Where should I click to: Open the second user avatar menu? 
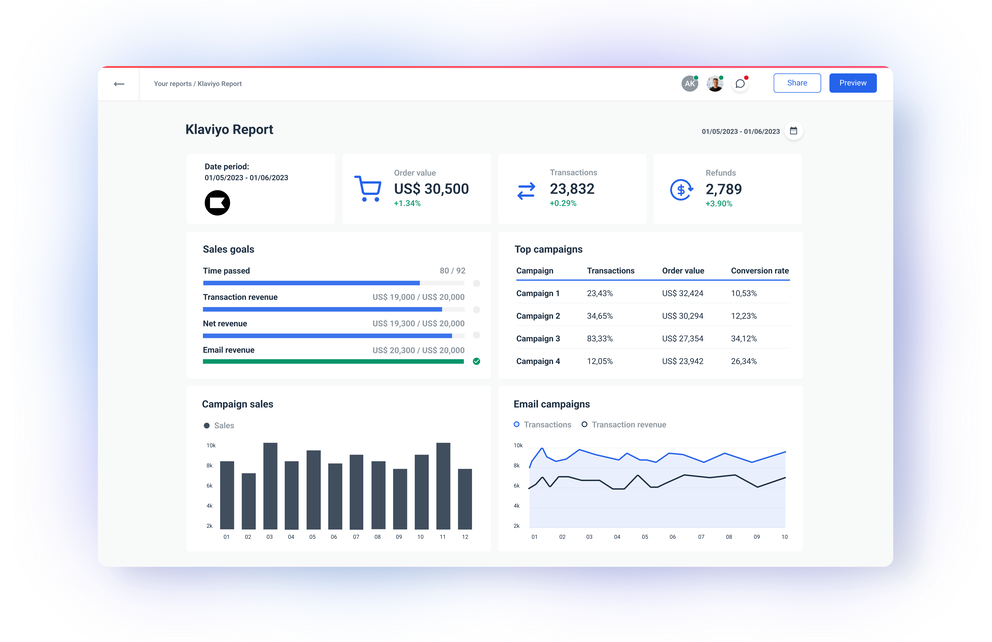click(x=715, y=83)
